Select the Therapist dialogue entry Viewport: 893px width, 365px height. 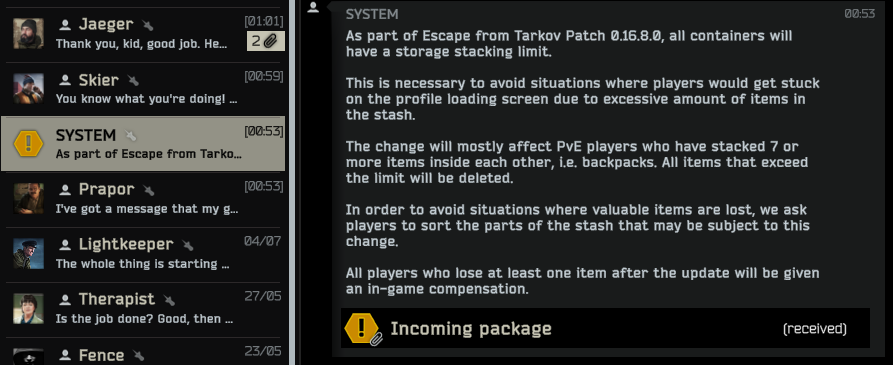coord(144,309)
